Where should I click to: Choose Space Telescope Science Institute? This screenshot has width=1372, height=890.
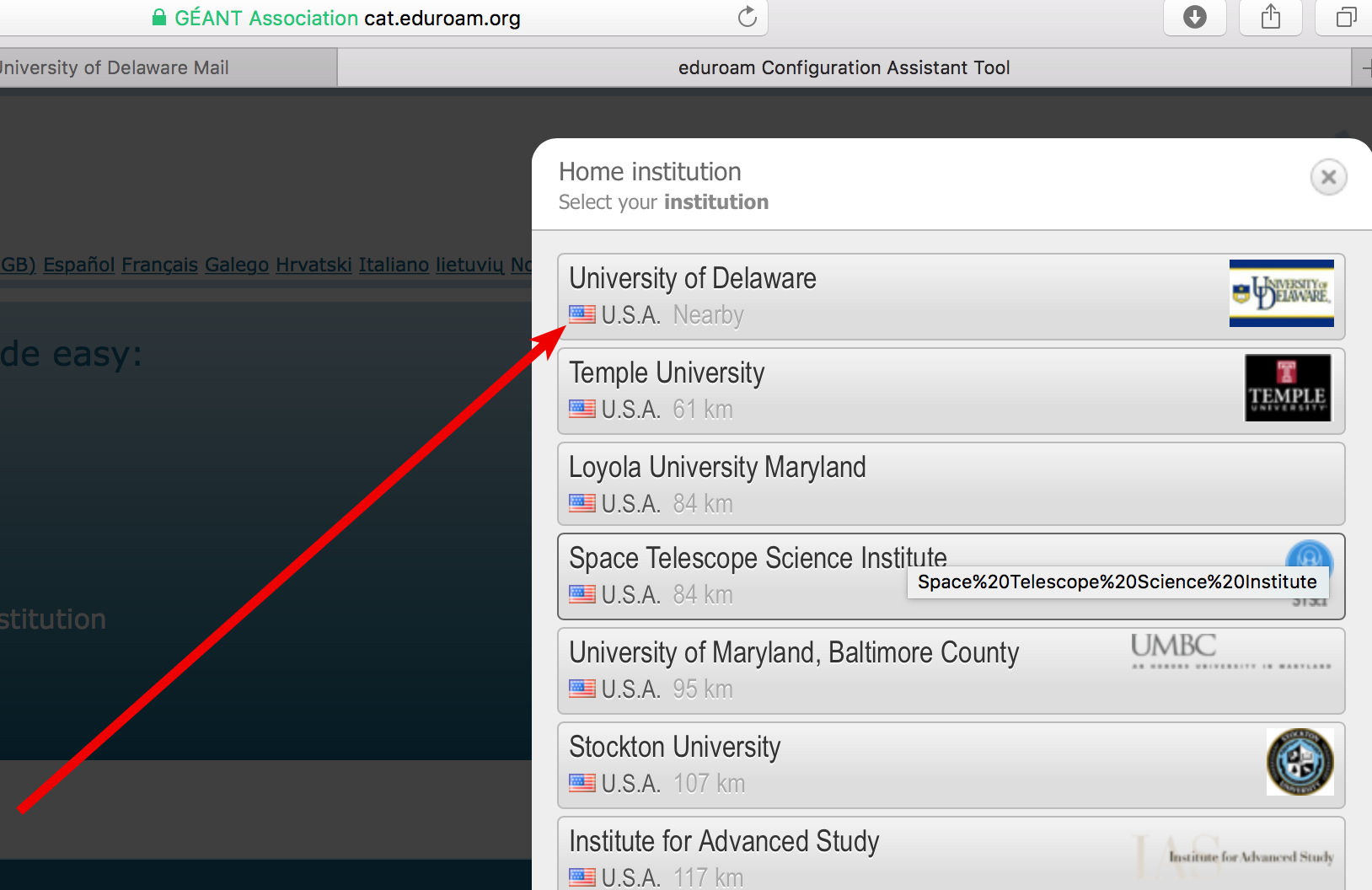click(x=951, y=576)
